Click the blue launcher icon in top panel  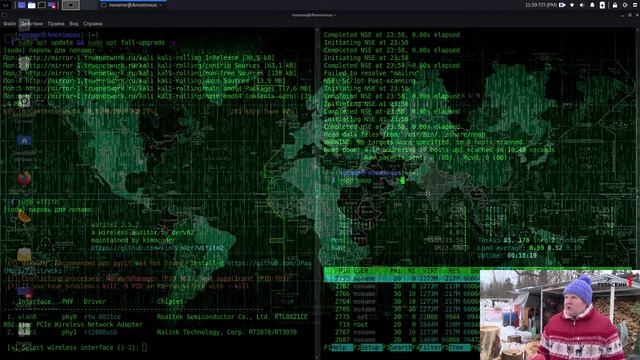pos(22,5)
